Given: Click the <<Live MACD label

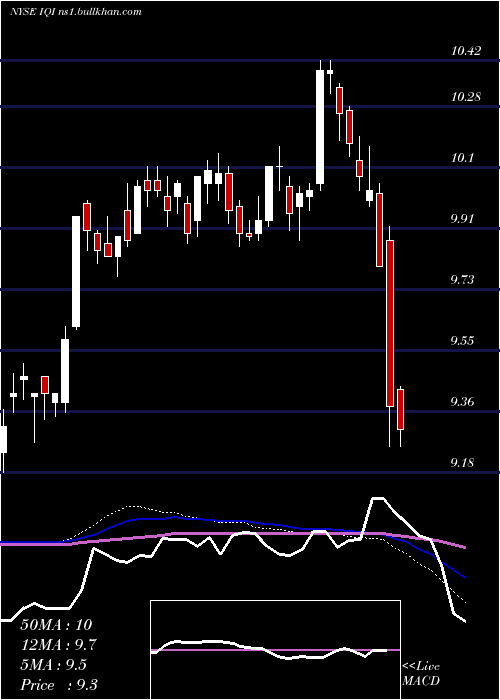Looking at the screenshot, I should (421, 674).
